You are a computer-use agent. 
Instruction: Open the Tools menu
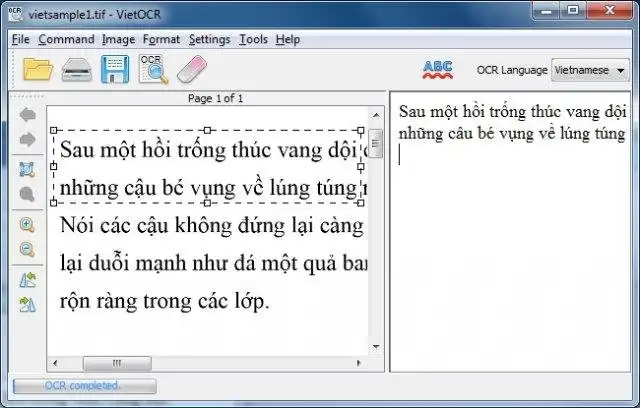tap(253, 40)
